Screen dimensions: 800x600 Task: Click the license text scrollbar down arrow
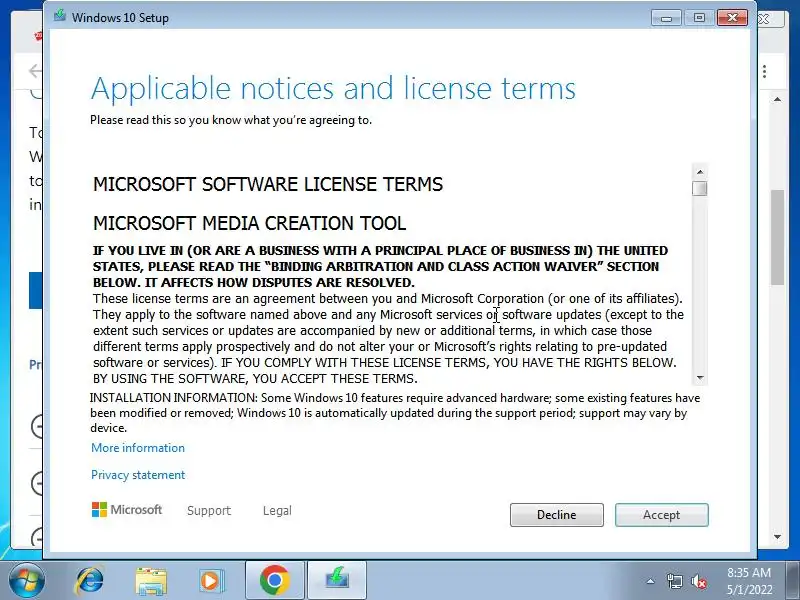[699, 378]
